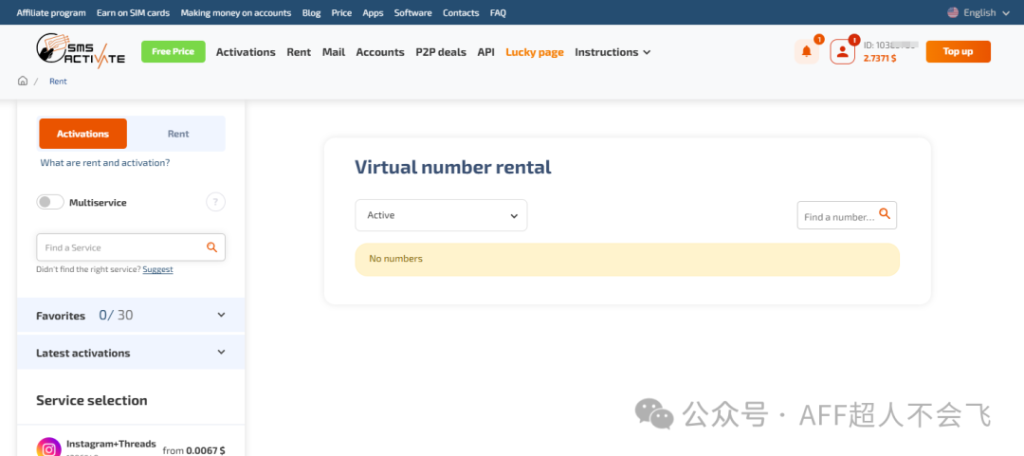The height and width of the screenshot is (456, 1024).
Task: Go to P2P deals in navigation
Action: [x=440, y=52]
